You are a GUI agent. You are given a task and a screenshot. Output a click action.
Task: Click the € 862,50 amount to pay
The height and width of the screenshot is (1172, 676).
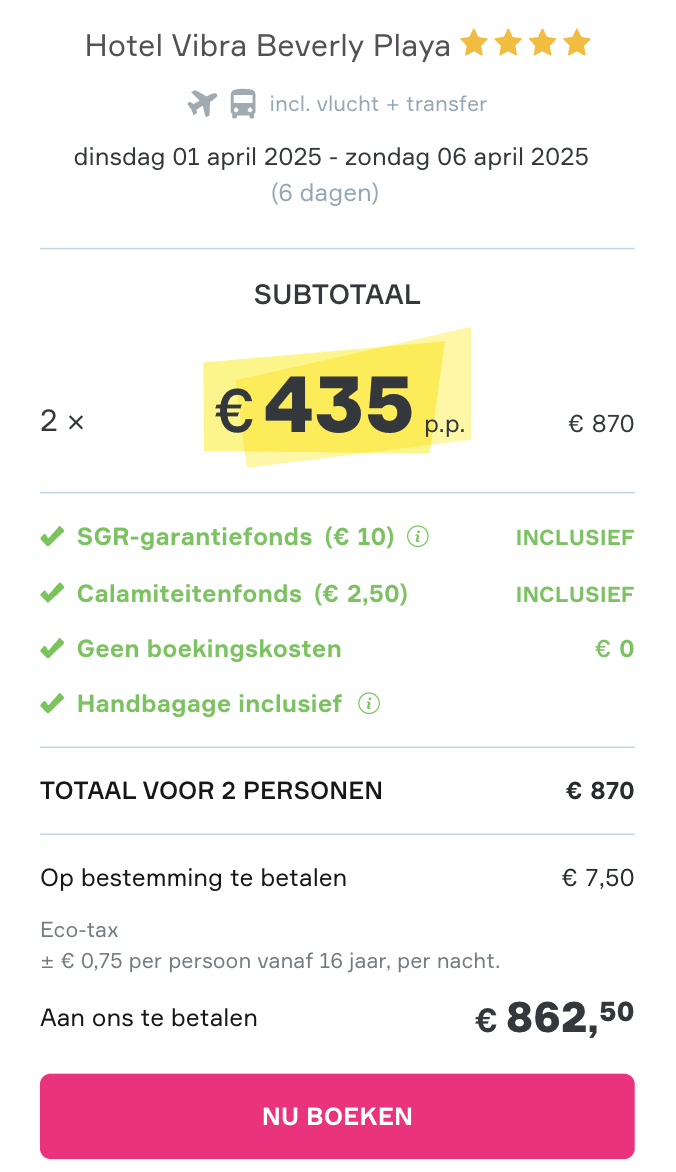(555, 1017)
